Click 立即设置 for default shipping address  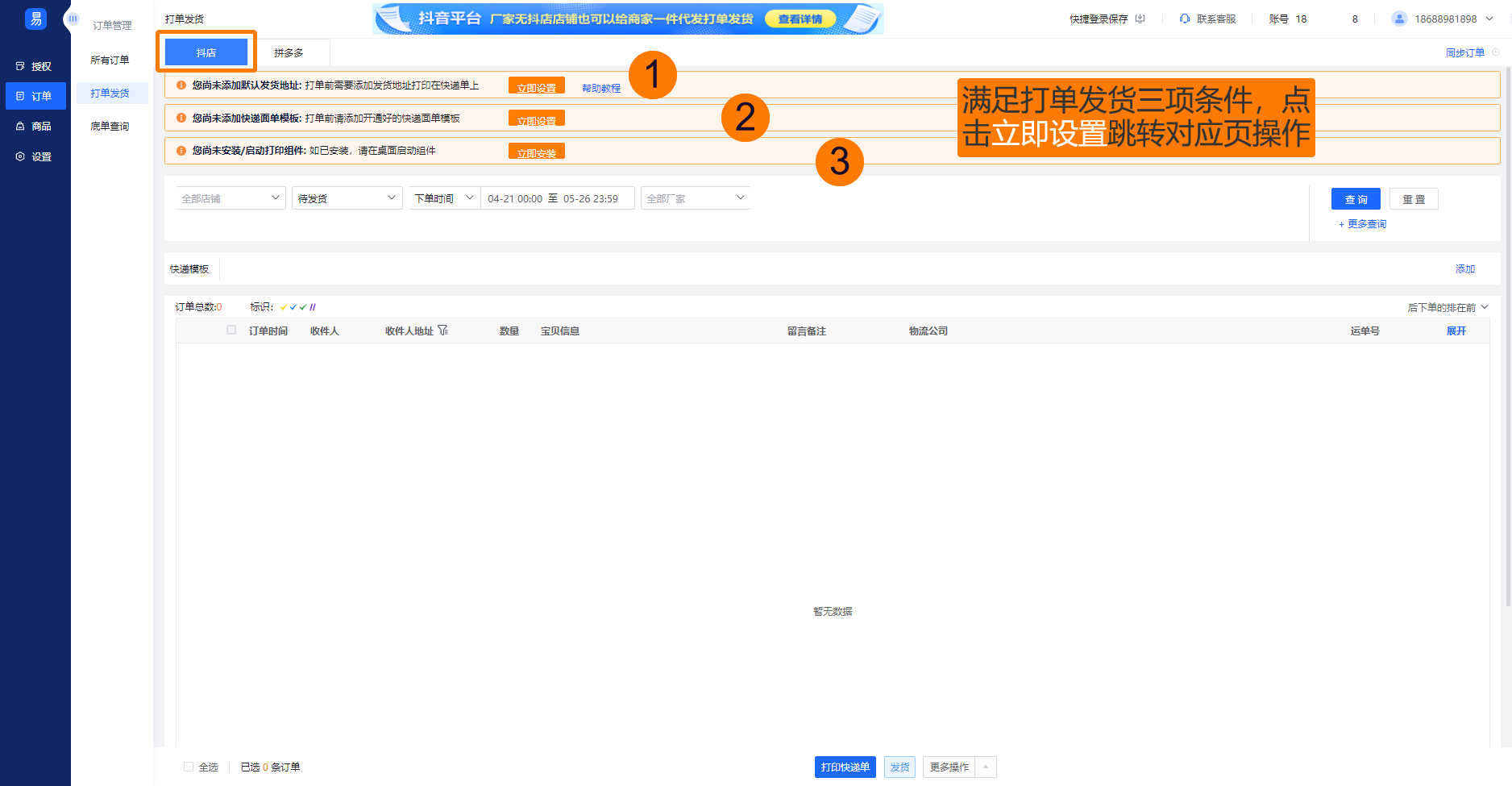(x=537, y=85)
